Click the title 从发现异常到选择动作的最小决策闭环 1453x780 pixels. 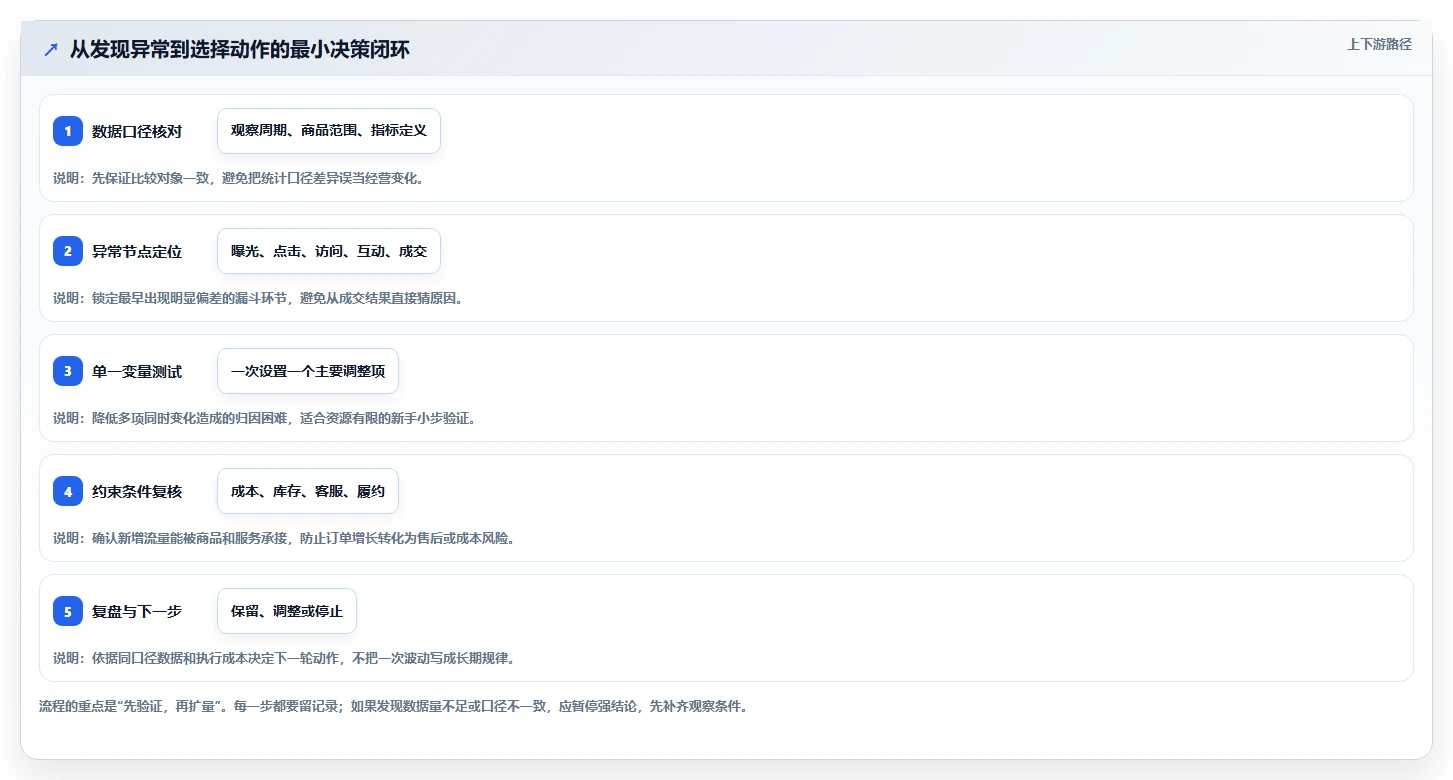[240, 49]
